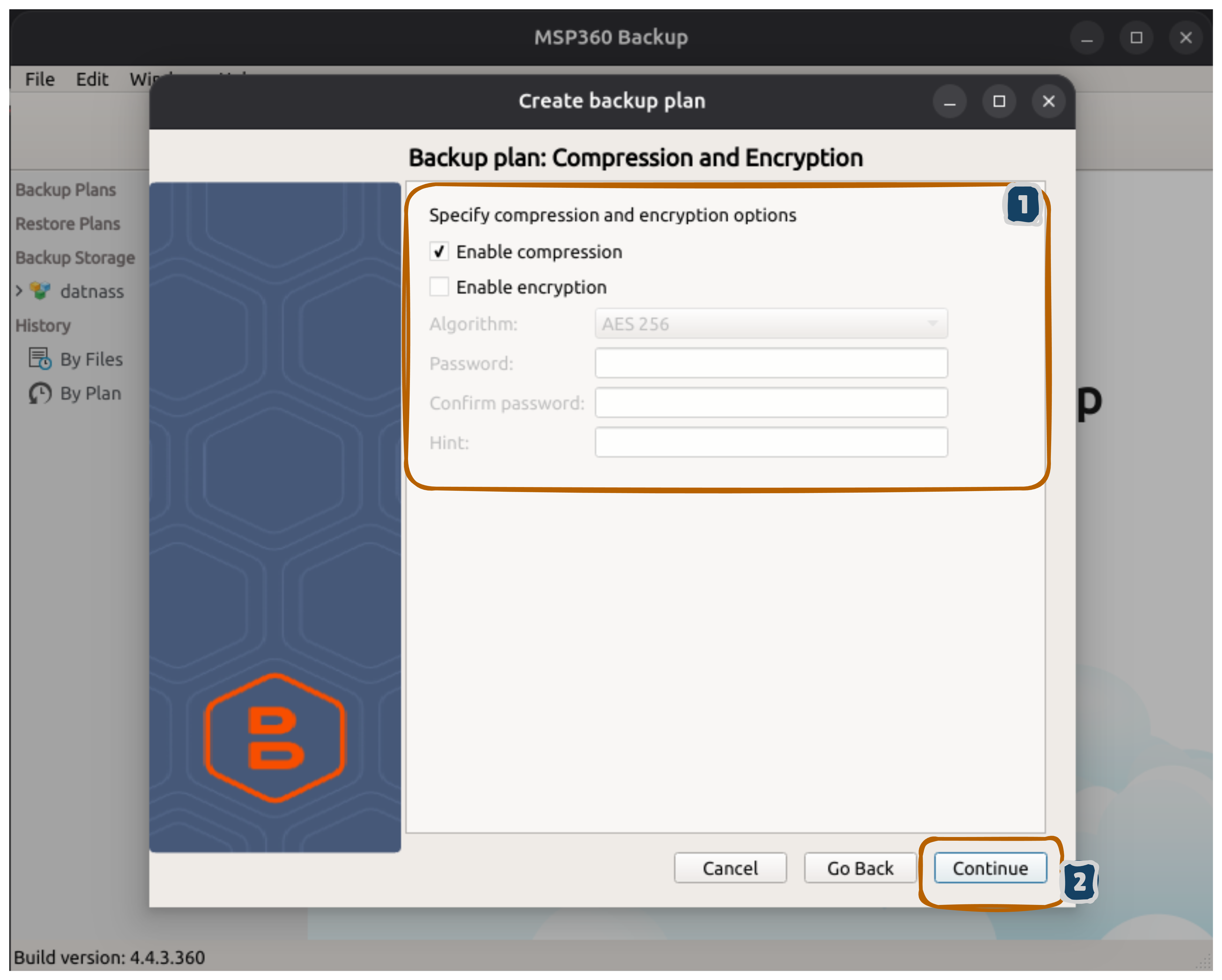The width and height of the screenshot is (1222, 980).
Task: Click the By Plan clock icon
Action: [40, 393]
